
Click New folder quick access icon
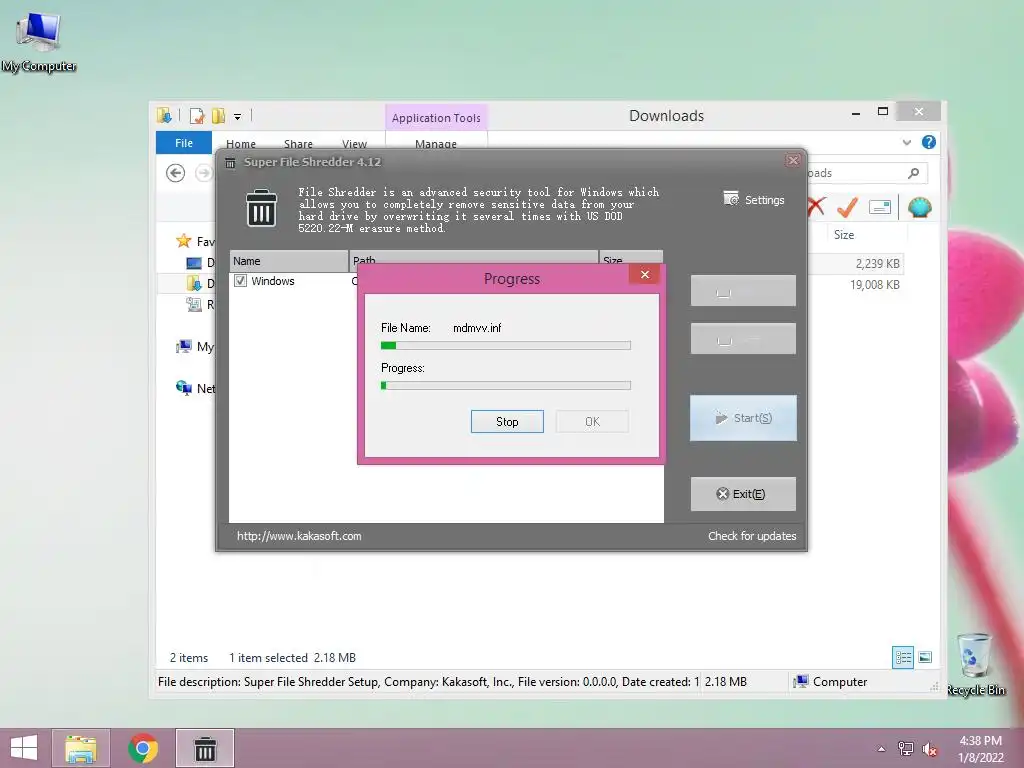pyautogui.click(x=218, y=116)
